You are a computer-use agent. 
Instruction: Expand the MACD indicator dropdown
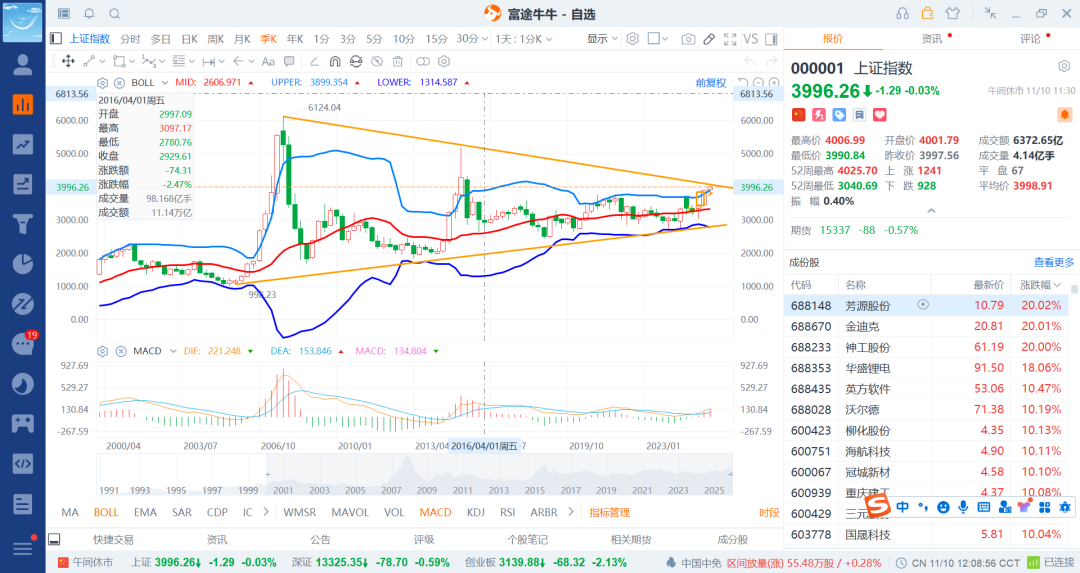pyautogui.click(x=173, y=351)
